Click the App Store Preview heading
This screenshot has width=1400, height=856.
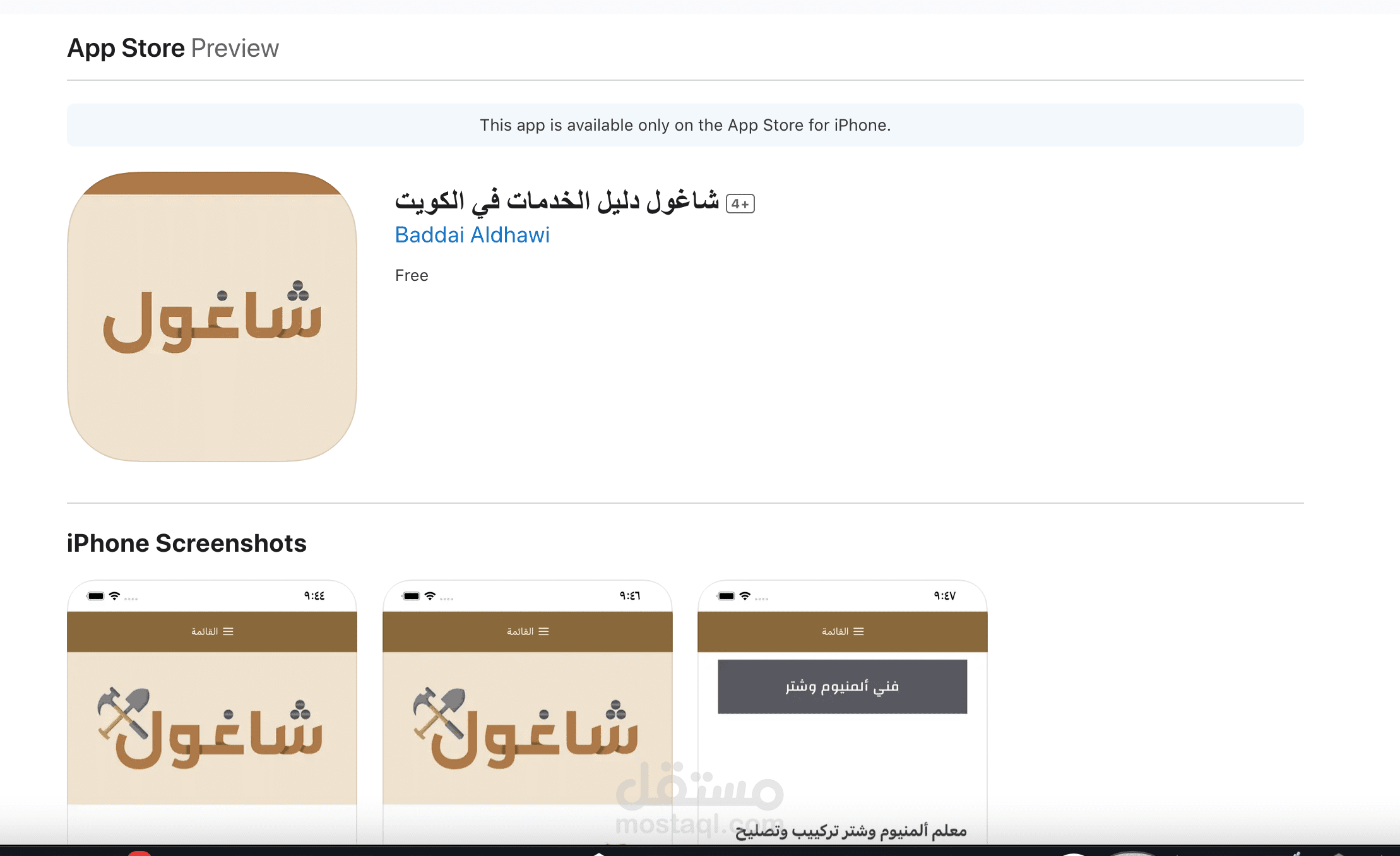[x=173, y=48]
